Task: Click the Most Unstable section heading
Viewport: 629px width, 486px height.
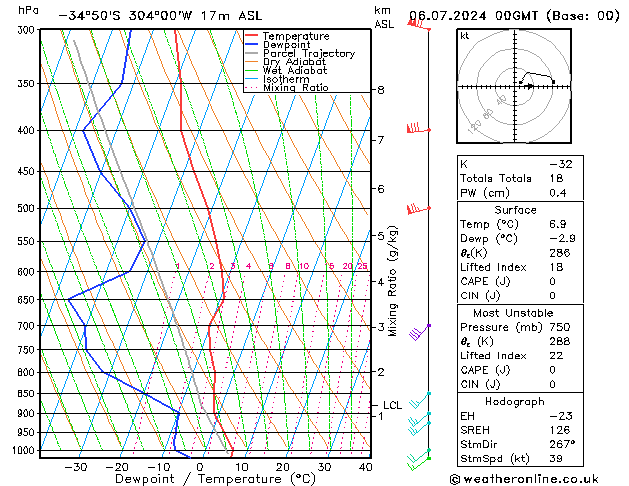Action: [x=513, y=313]
